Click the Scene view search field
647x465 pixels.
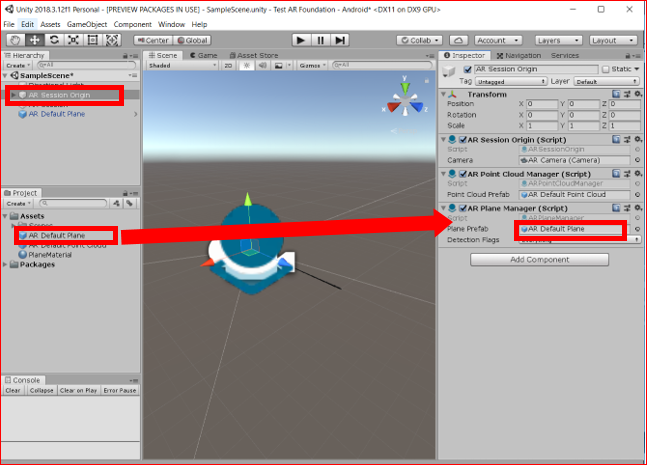[382, 65]
